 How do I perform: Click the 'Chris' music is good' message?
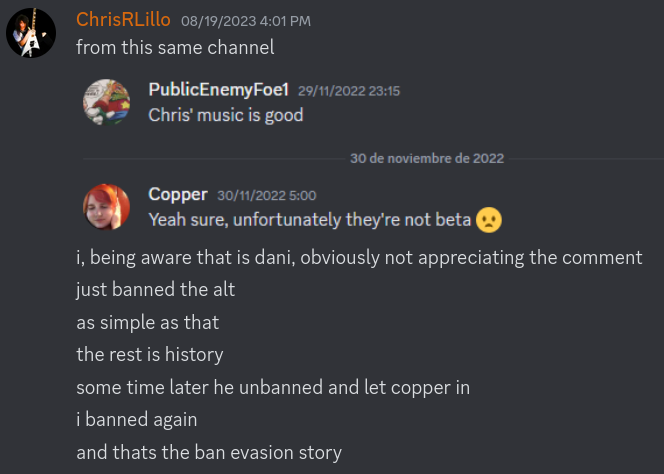tap(226, 115)
